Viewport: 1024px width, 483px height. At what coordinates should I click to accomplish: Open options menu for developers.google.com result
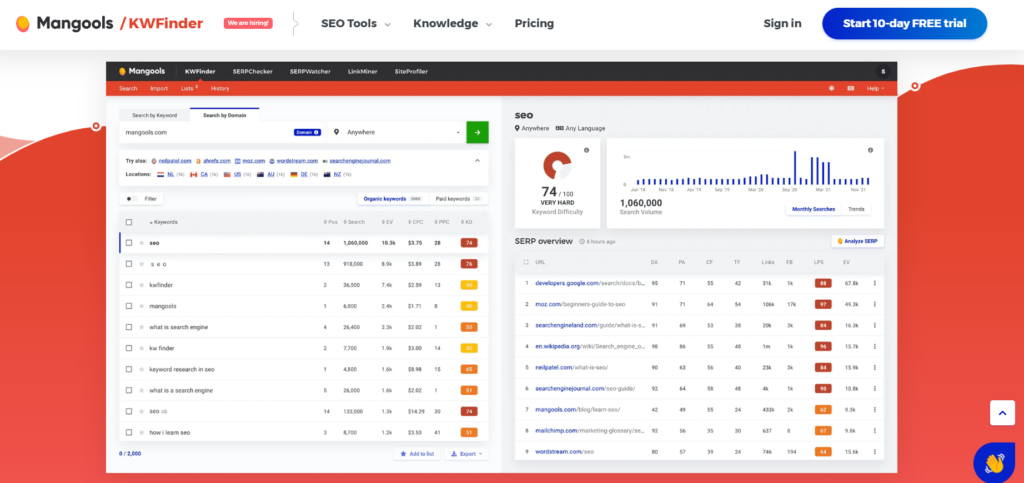(x=874, y=283)
